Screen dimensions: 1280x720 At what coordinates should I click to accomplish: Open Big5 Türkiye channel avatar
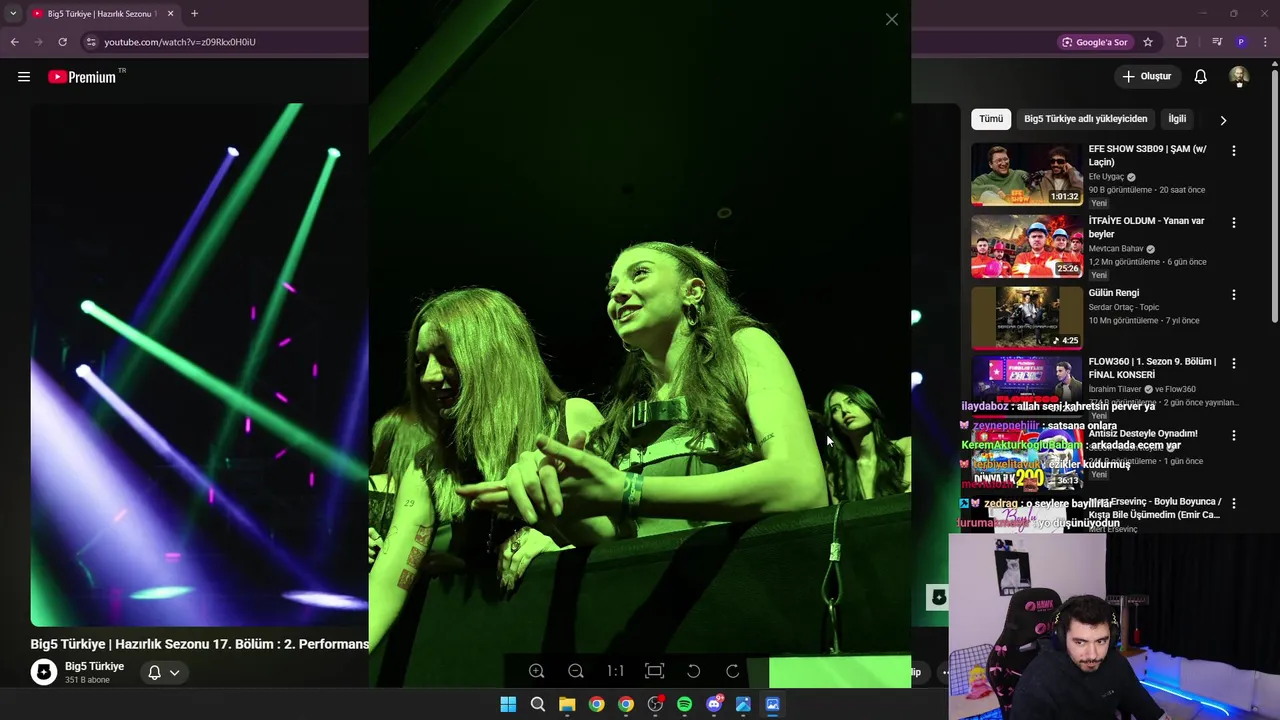[44, 672]
